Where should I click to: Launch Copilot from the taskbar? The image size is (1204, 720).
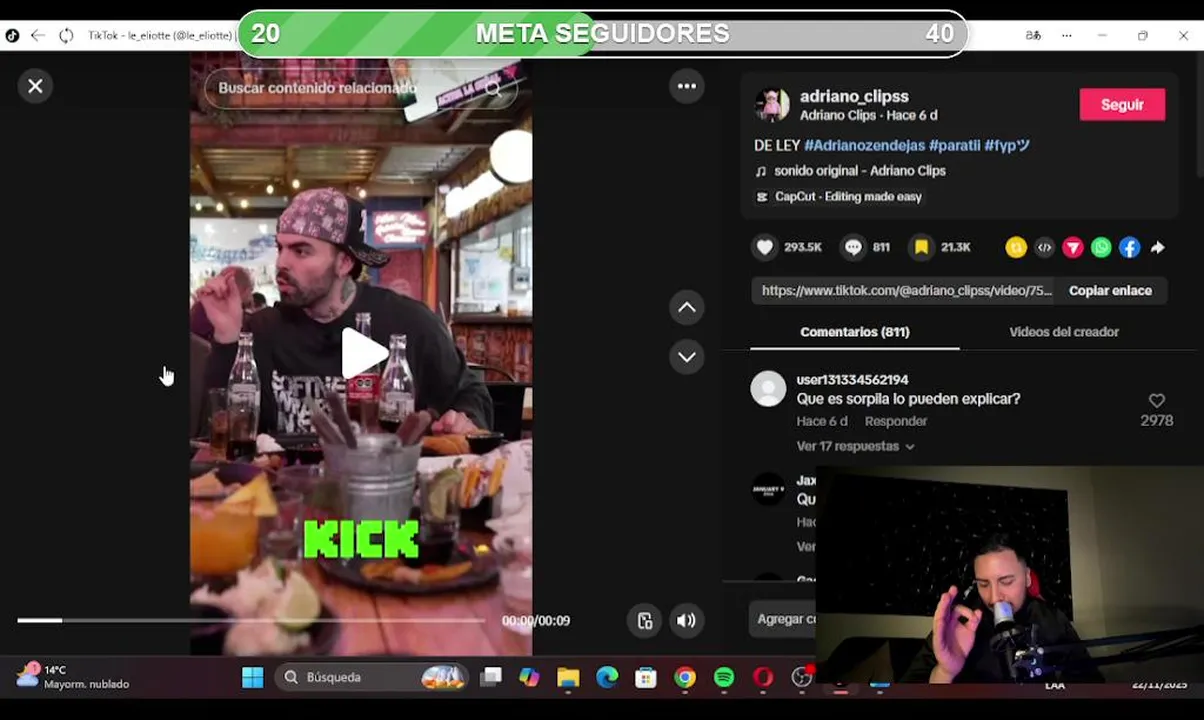(x=529, y=678)
